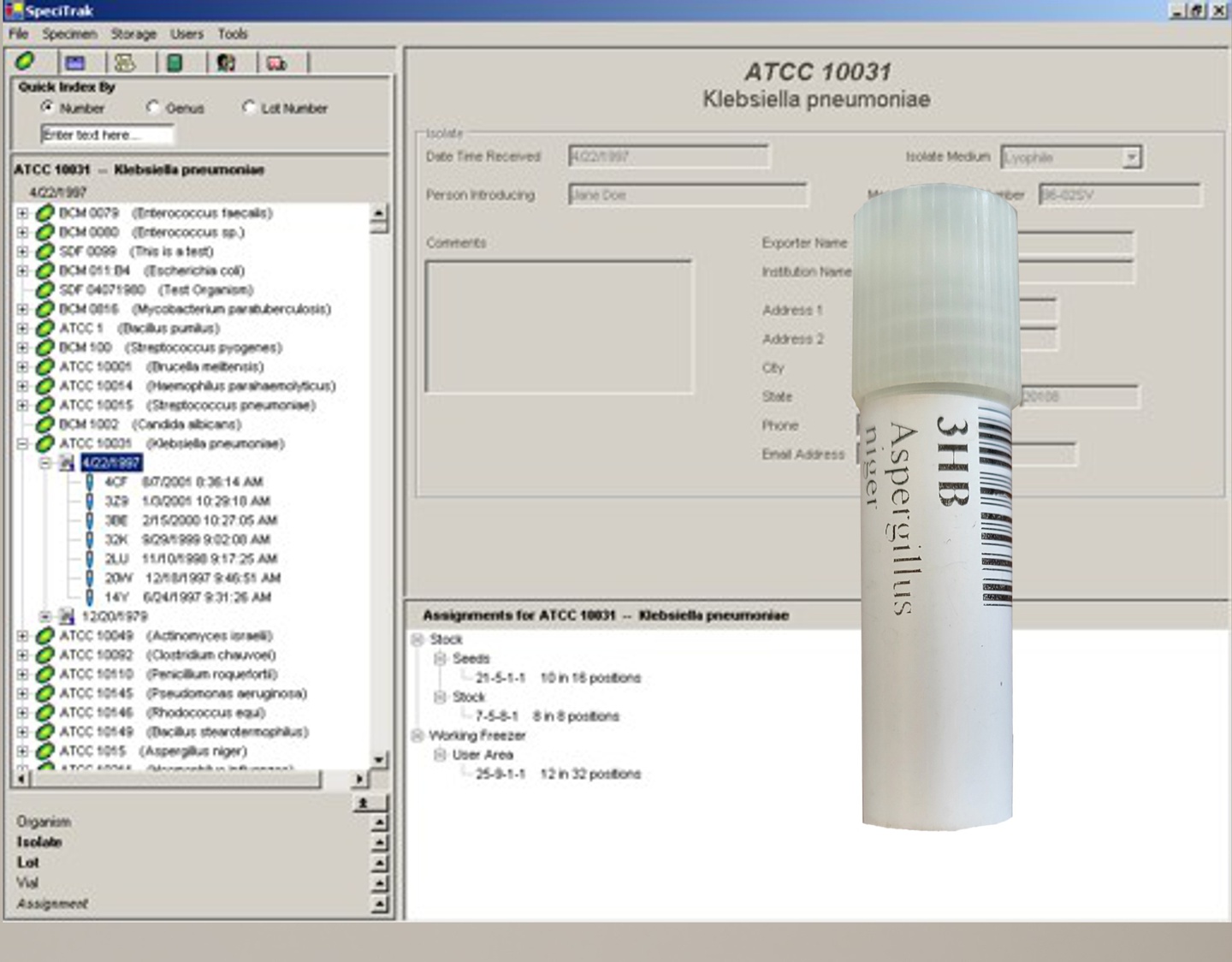The image size is (1232, 962).
Task: Click the green organism toolbar icon
Action: click(x=25, y=62)
